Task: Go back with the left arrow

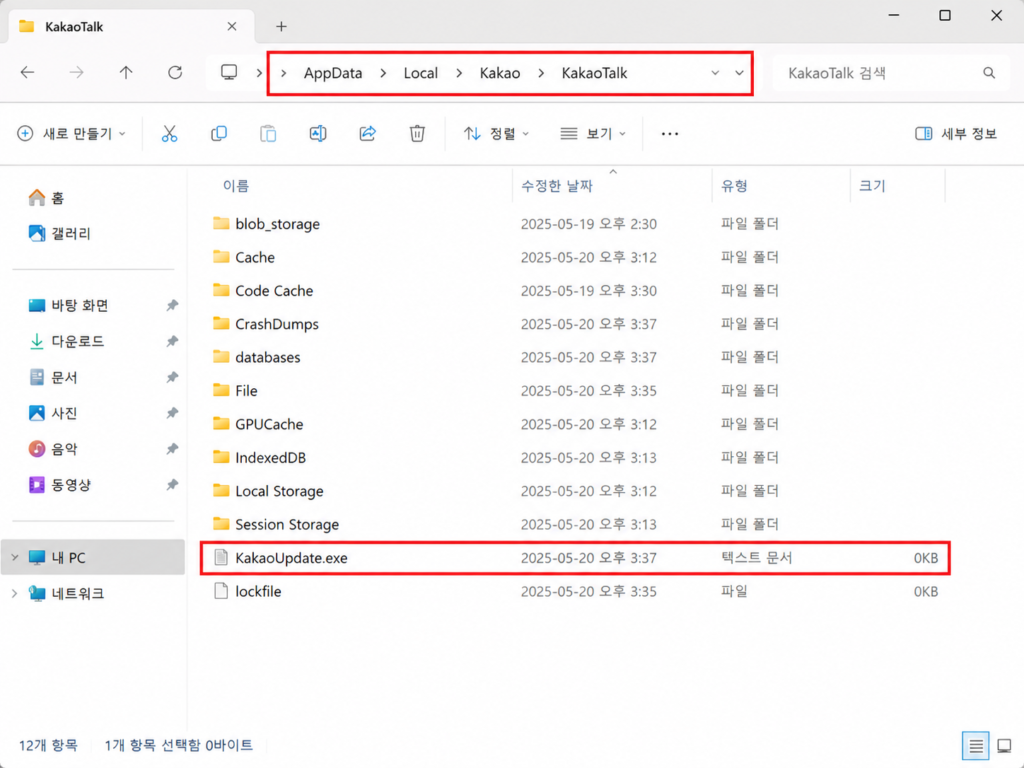Action: tap(27, 72)
